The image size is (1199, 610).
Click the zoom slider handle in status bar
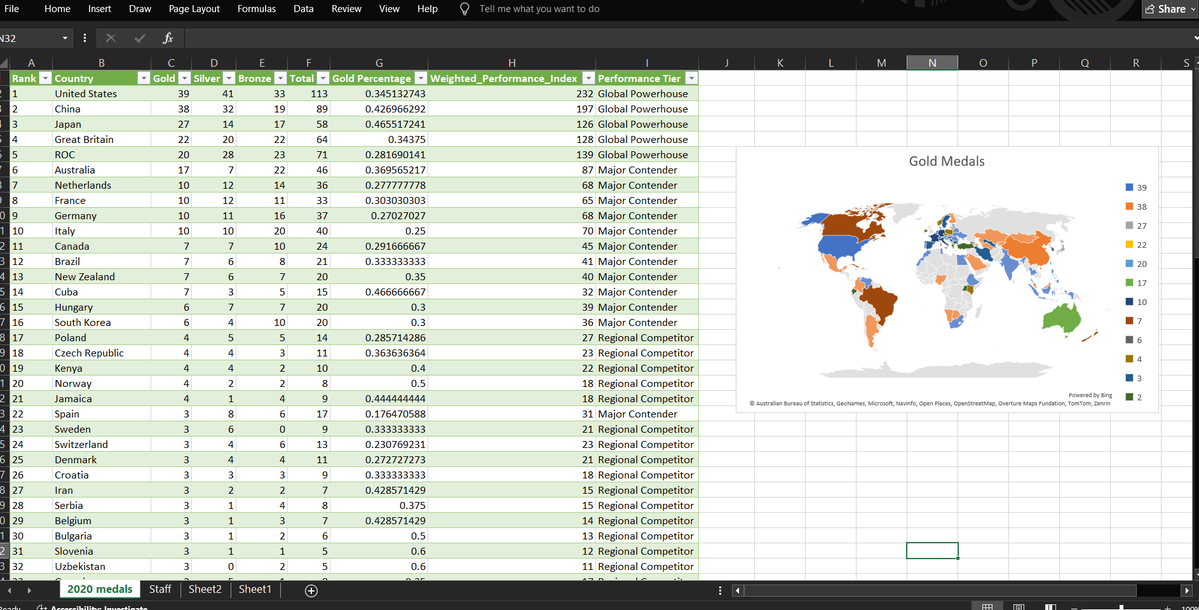pyautogui.click(x=1121, y=607)
